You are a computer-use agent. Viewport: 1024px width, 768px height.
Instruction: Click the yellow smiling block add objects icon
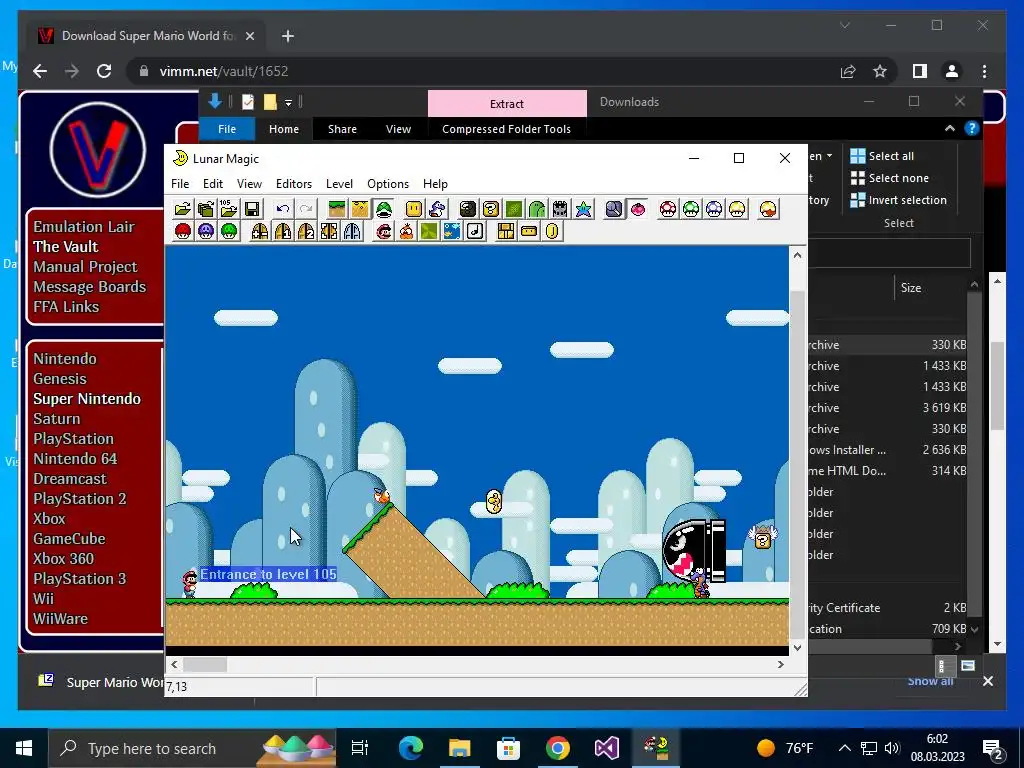[x=413, y=209]
